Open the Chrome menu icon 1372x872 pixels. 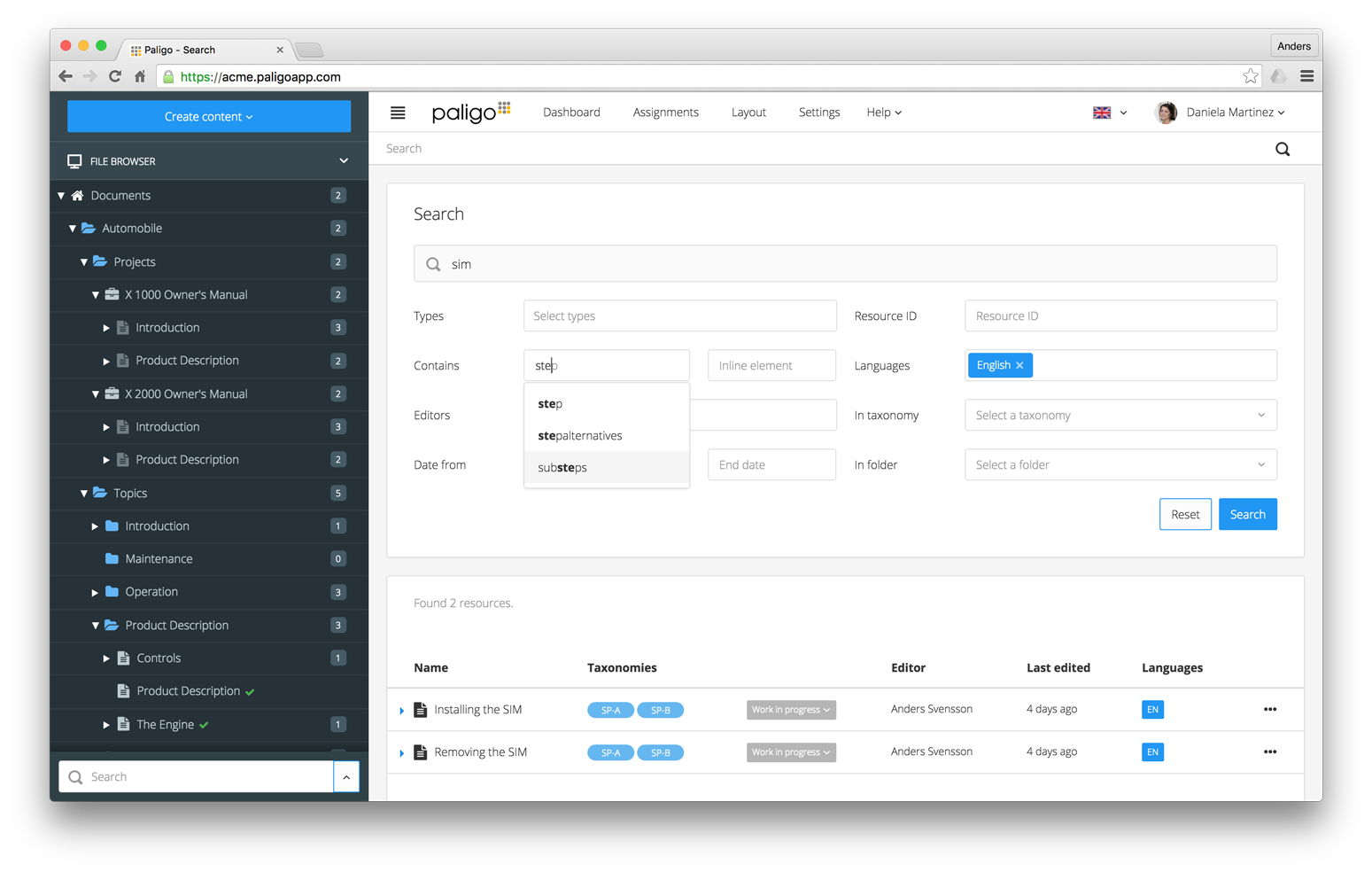[x=1306, y=76]
